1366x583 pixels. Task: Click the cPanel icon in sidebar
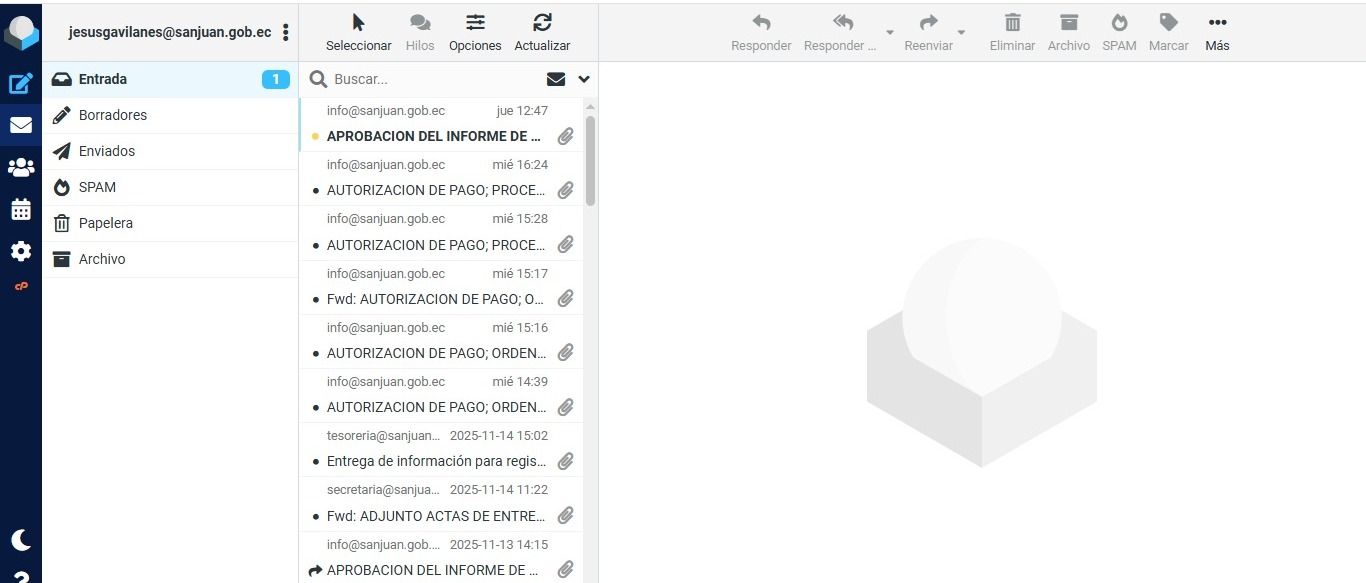(21, 287)
